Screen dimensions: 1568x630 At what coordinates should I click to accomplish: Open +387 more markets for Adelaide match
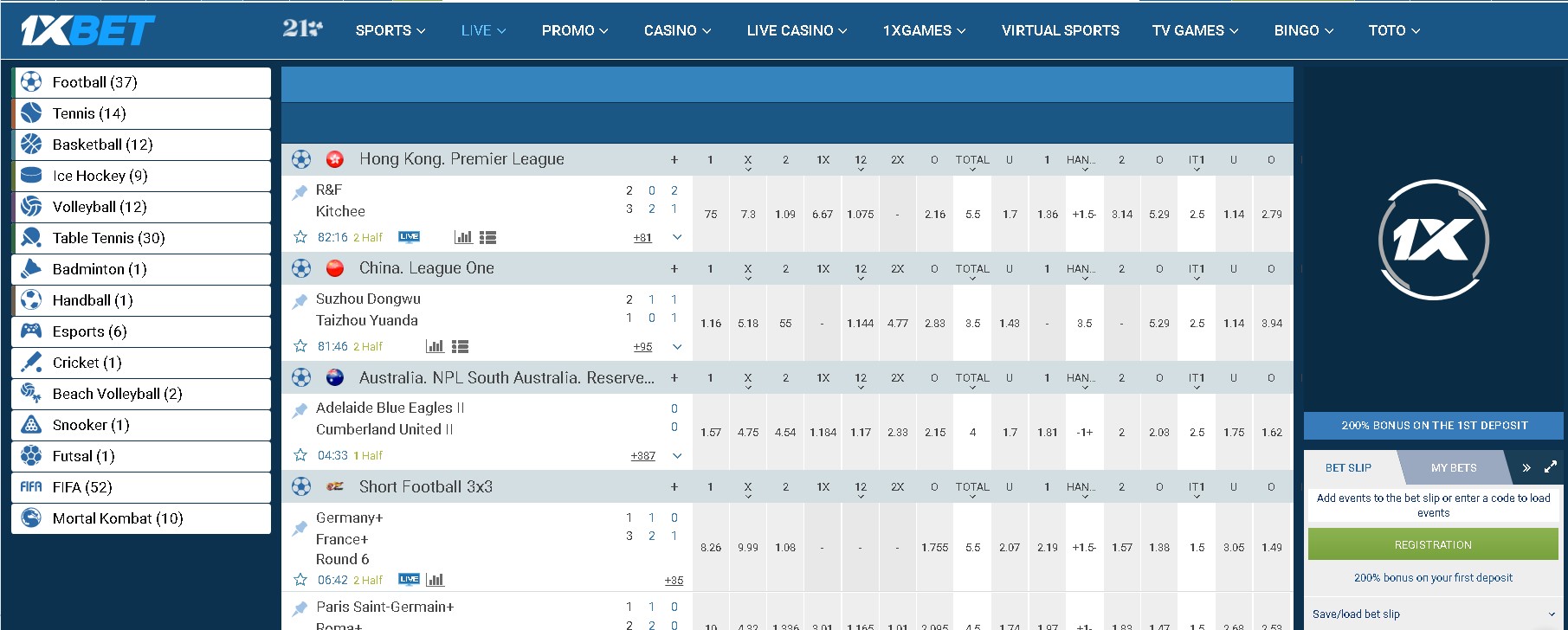click(x=642, y=455)
